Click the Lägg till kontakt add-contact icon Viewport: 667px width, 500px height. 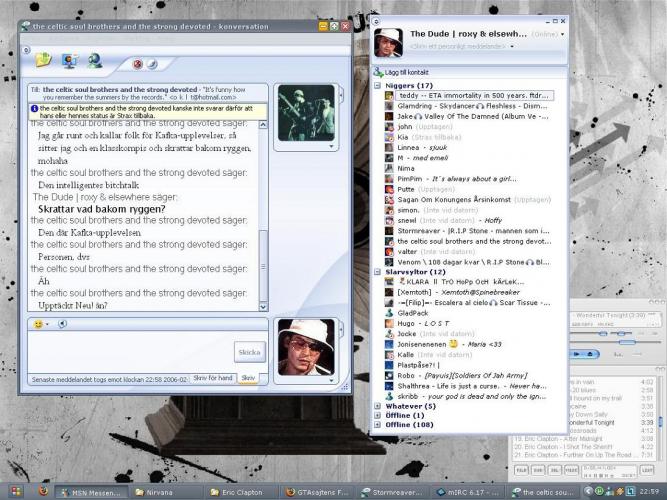pos(379,73)
